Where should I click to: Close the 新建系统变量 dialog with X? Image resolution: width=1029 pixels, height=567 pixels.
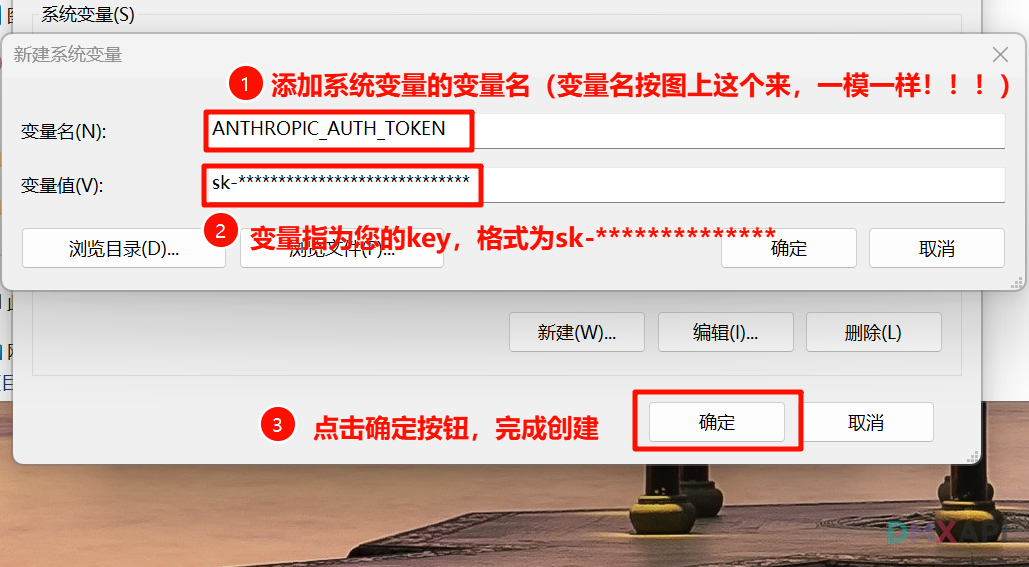1000,54
